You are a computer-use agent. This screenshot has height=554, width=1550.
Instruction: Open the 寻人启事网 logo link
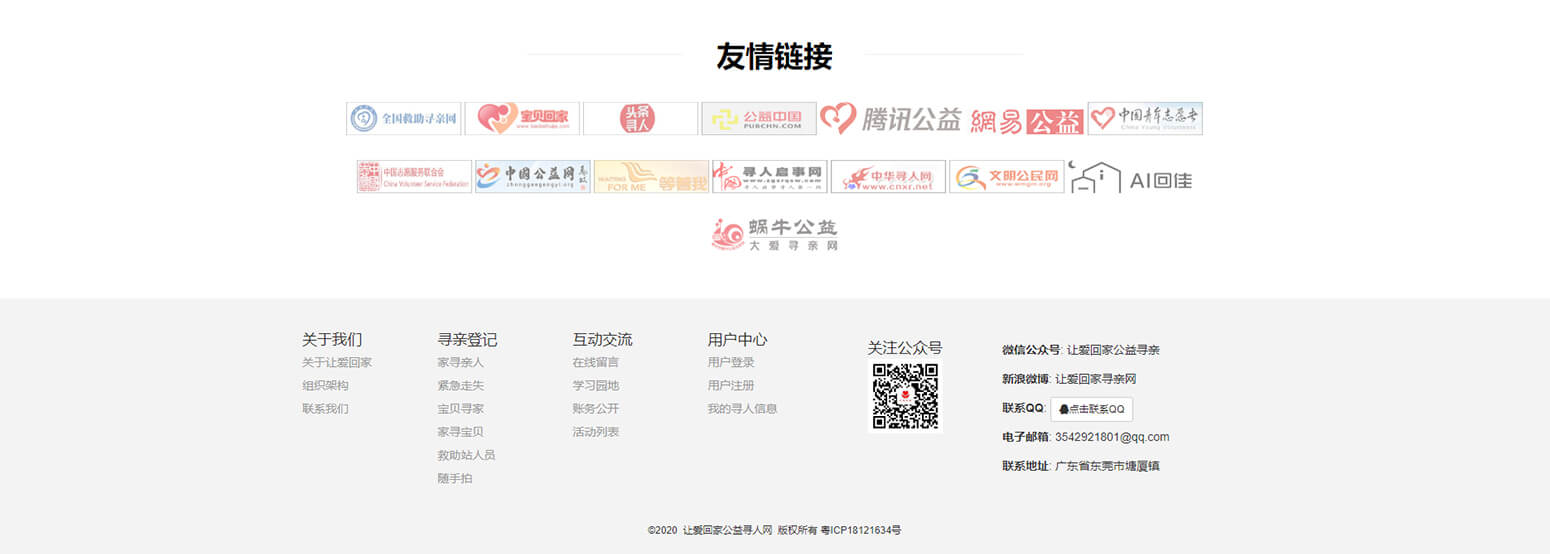pos(769,177)
